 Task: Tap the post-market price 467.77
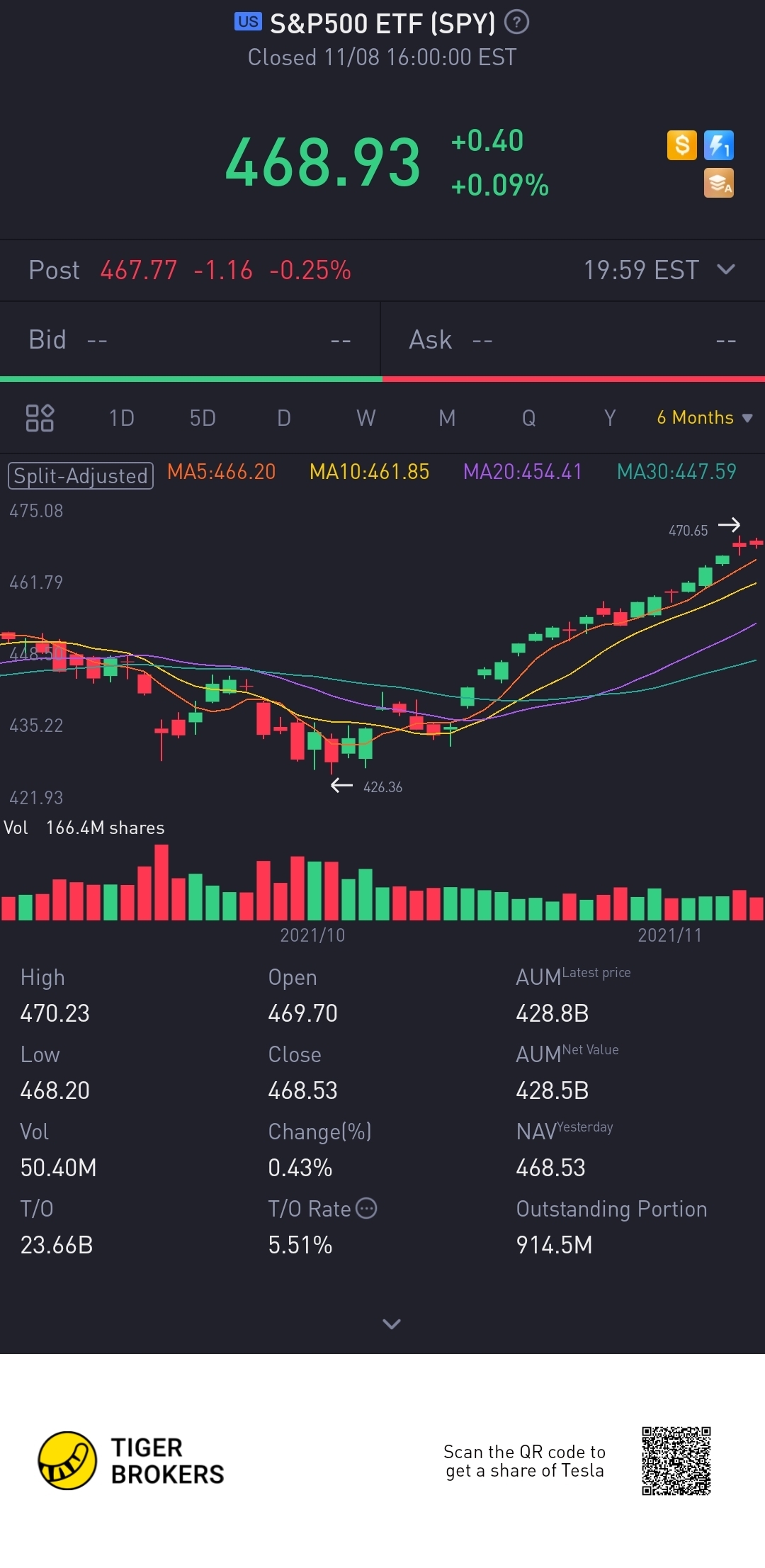[139, 270]
